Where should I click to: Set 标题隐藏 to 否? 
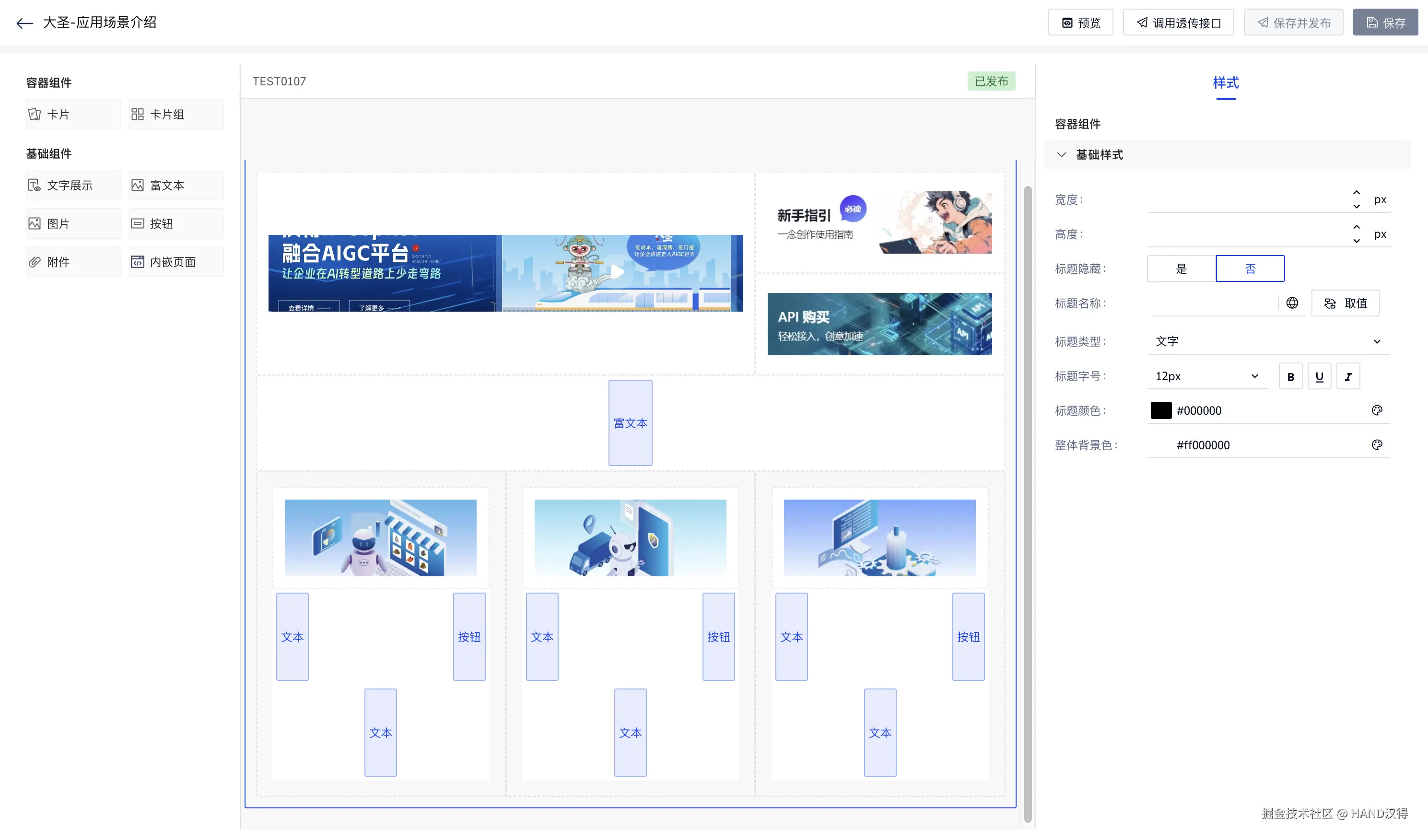(1250, 268)
